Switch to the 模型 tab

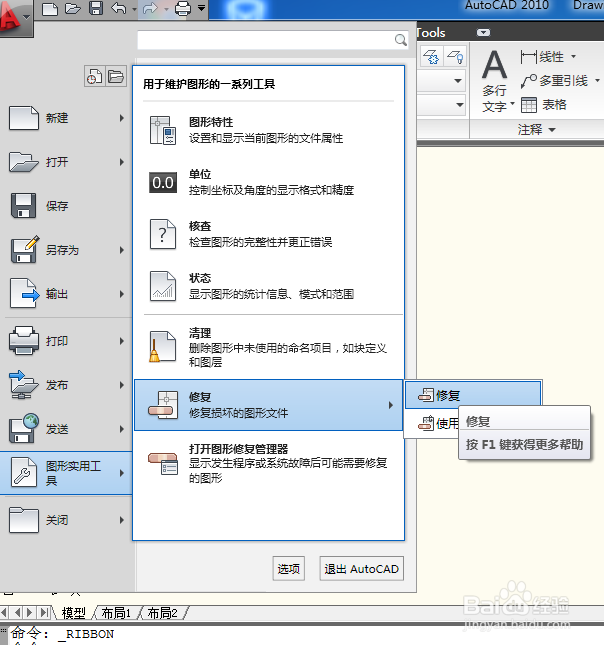tap(74, 613)
